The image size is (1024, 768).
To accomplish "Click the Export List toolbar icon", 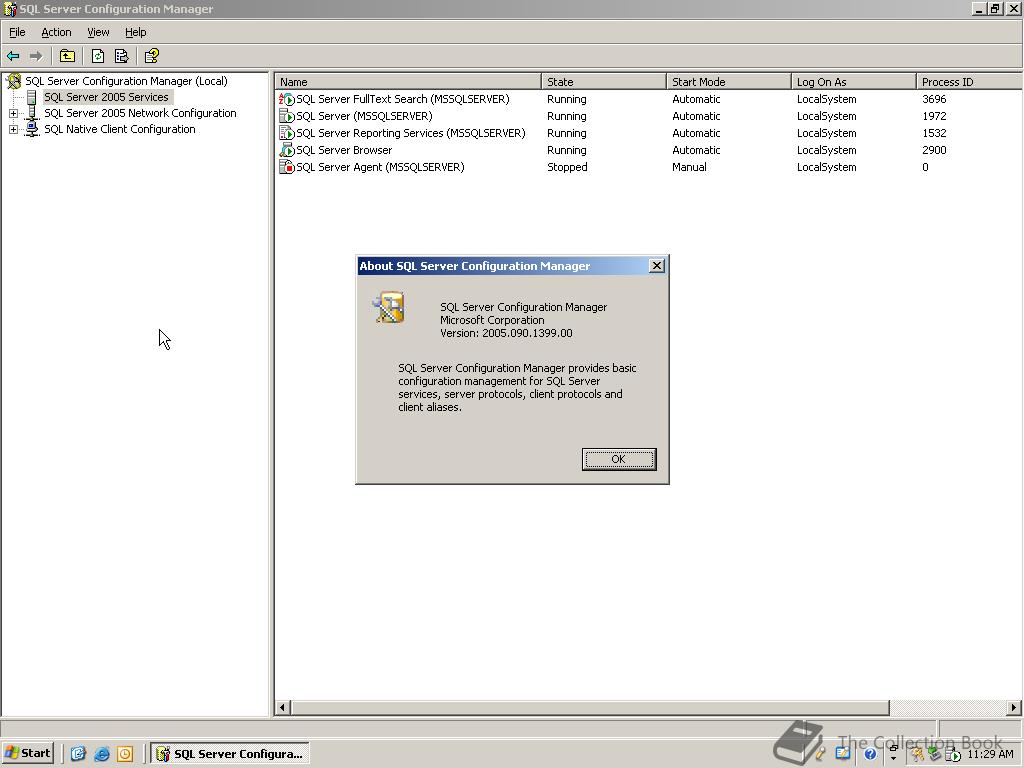I will click(121, 56).
